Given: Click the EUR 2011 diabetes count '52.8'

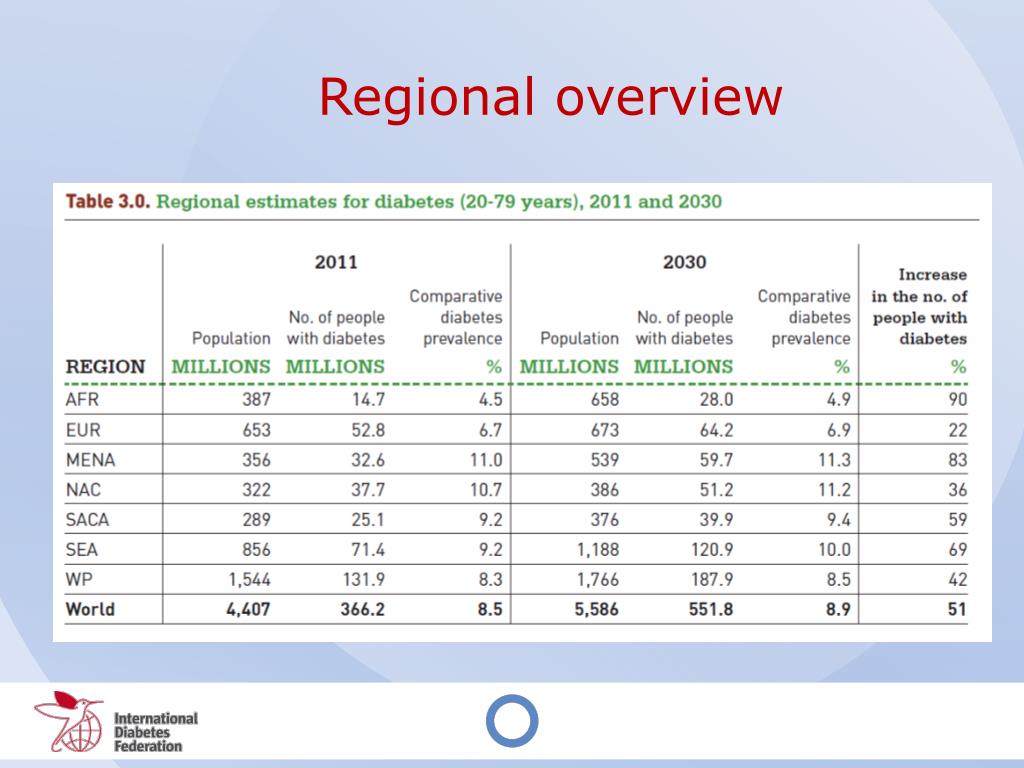Looking at the screenshot, I should click(368, 430).
